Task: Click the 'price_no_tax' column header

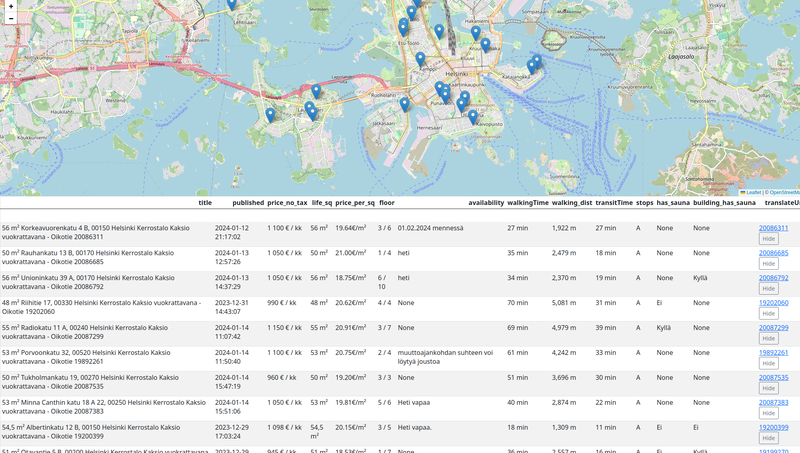Action: tap(287, 203)
